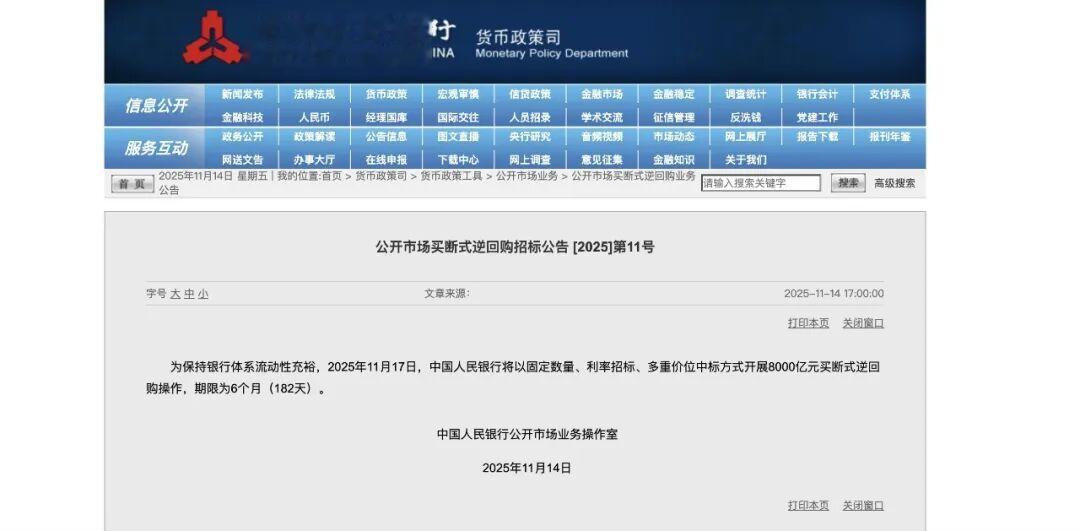Open the 办事大厅 section

pyautogui.click(x=314, y=159)
